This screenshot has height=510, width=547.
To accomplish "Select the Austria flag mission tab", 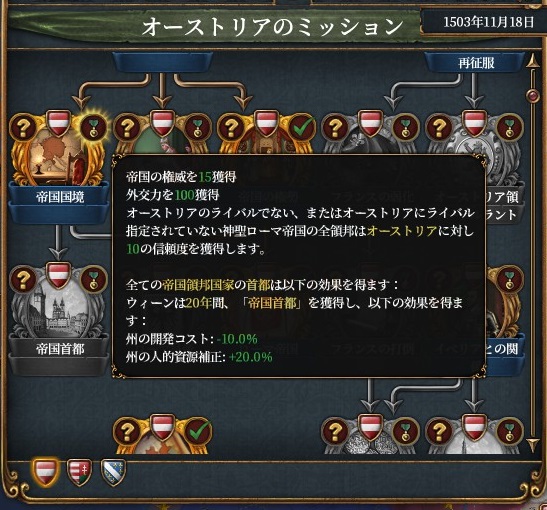I will click(45, 472).
